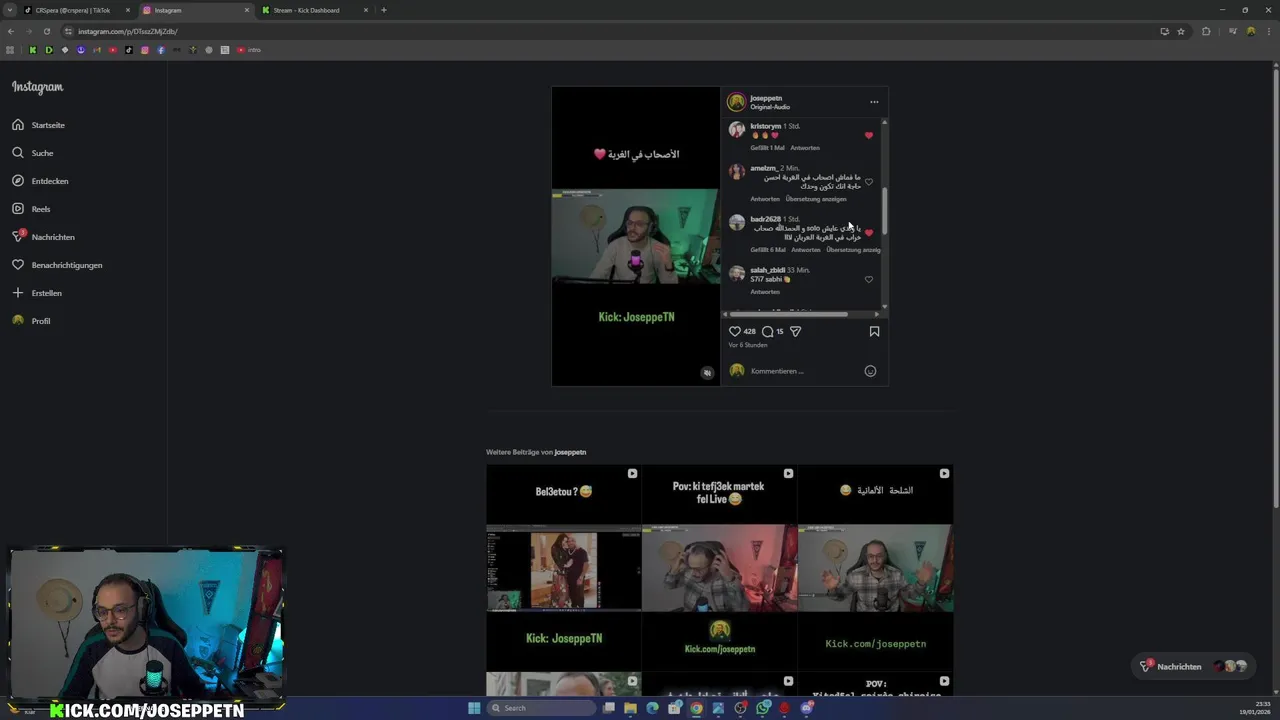Open Suche in Instagram sidebar
The width and height of the screenshot is (1280, 720).
pos(33,153)
